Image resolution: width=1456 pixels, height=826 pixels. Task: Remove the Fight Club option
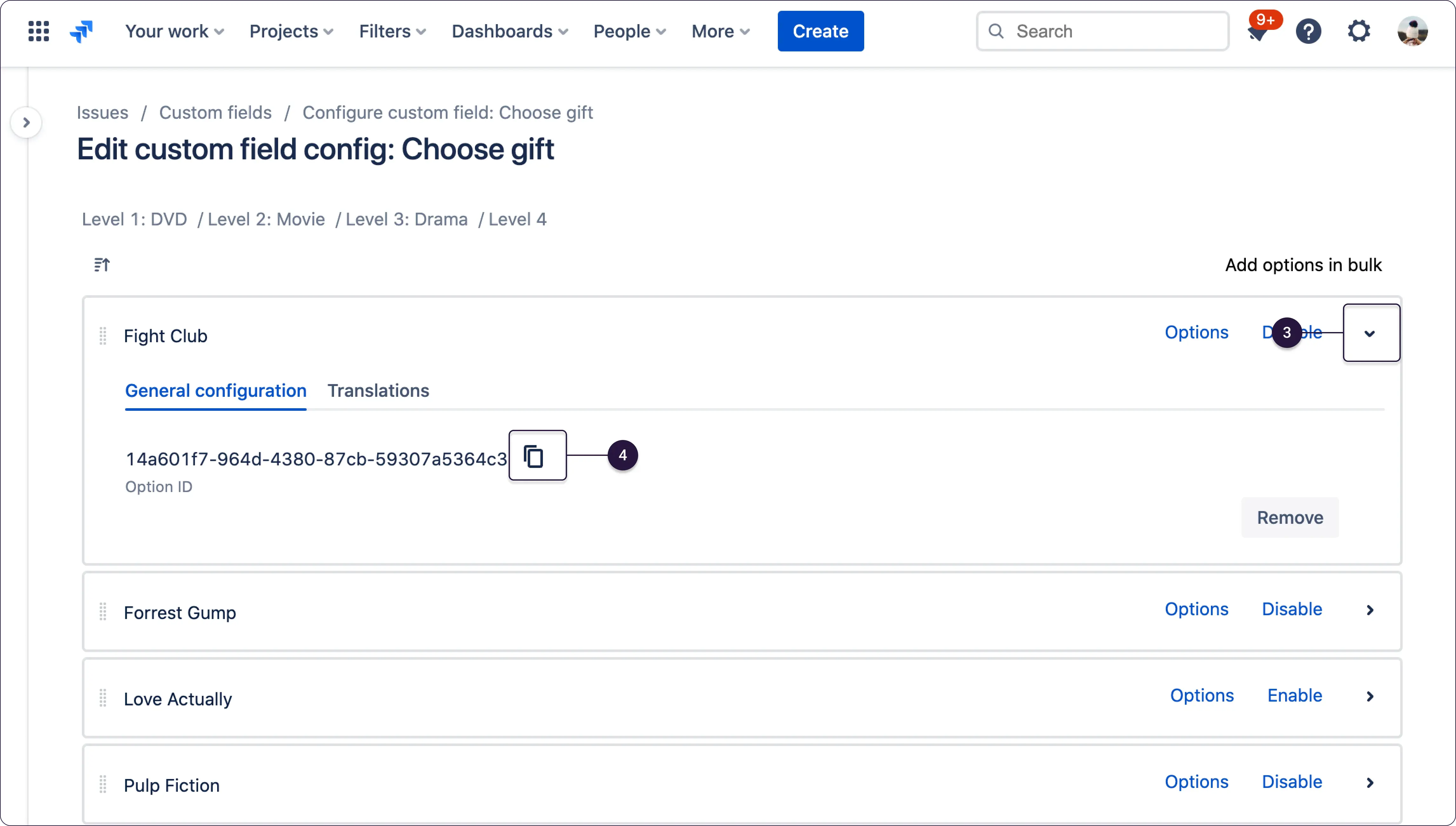(x=1290, y=517)
